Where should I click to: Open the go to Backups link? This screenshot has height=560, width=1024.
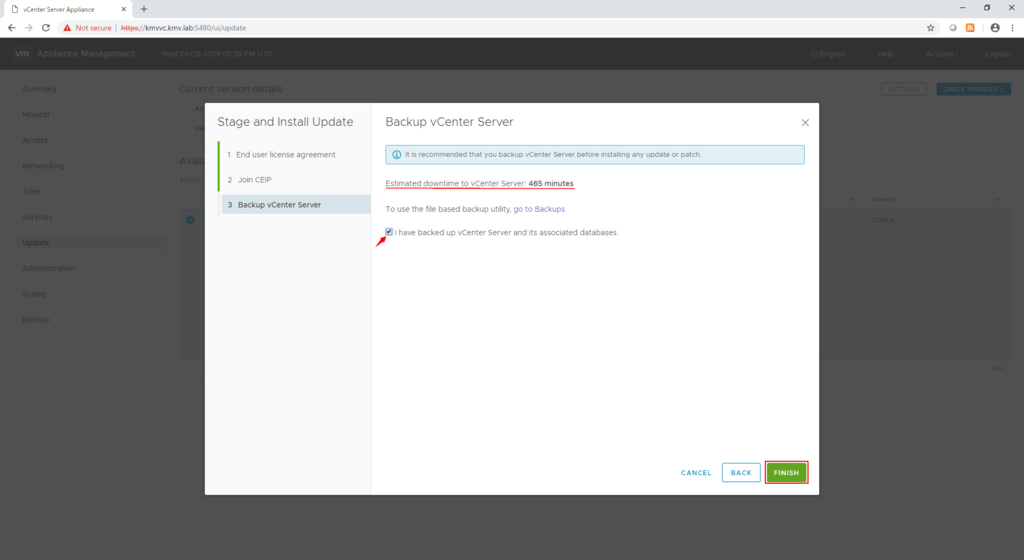[x=539, y=209]
